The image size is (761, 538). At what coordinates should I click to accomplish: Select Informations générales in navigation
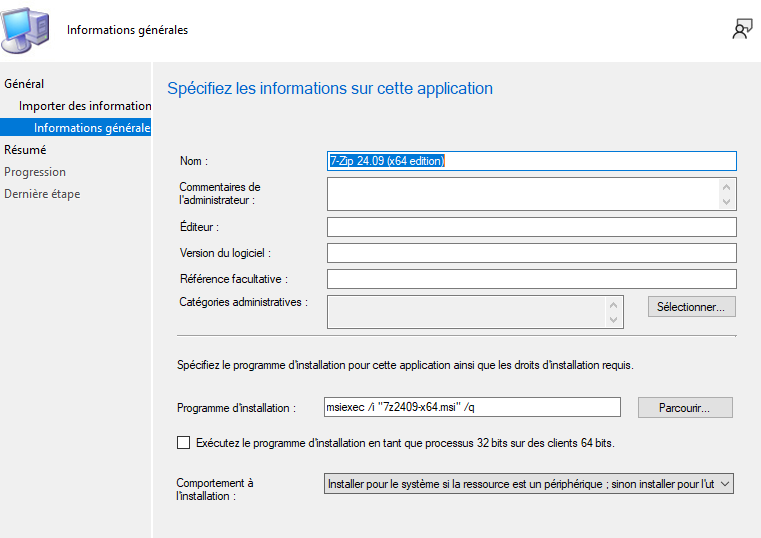[x=91, y=128]
